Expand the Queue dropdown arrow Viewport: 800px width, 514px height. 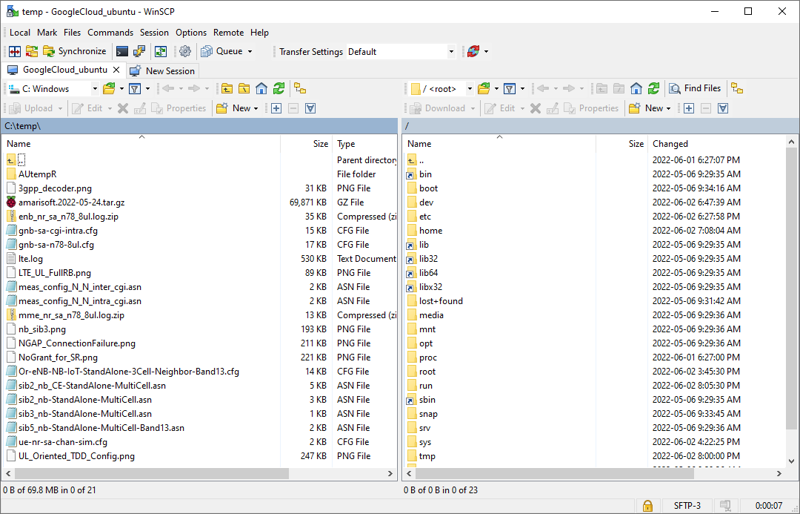tap(250, 52)
